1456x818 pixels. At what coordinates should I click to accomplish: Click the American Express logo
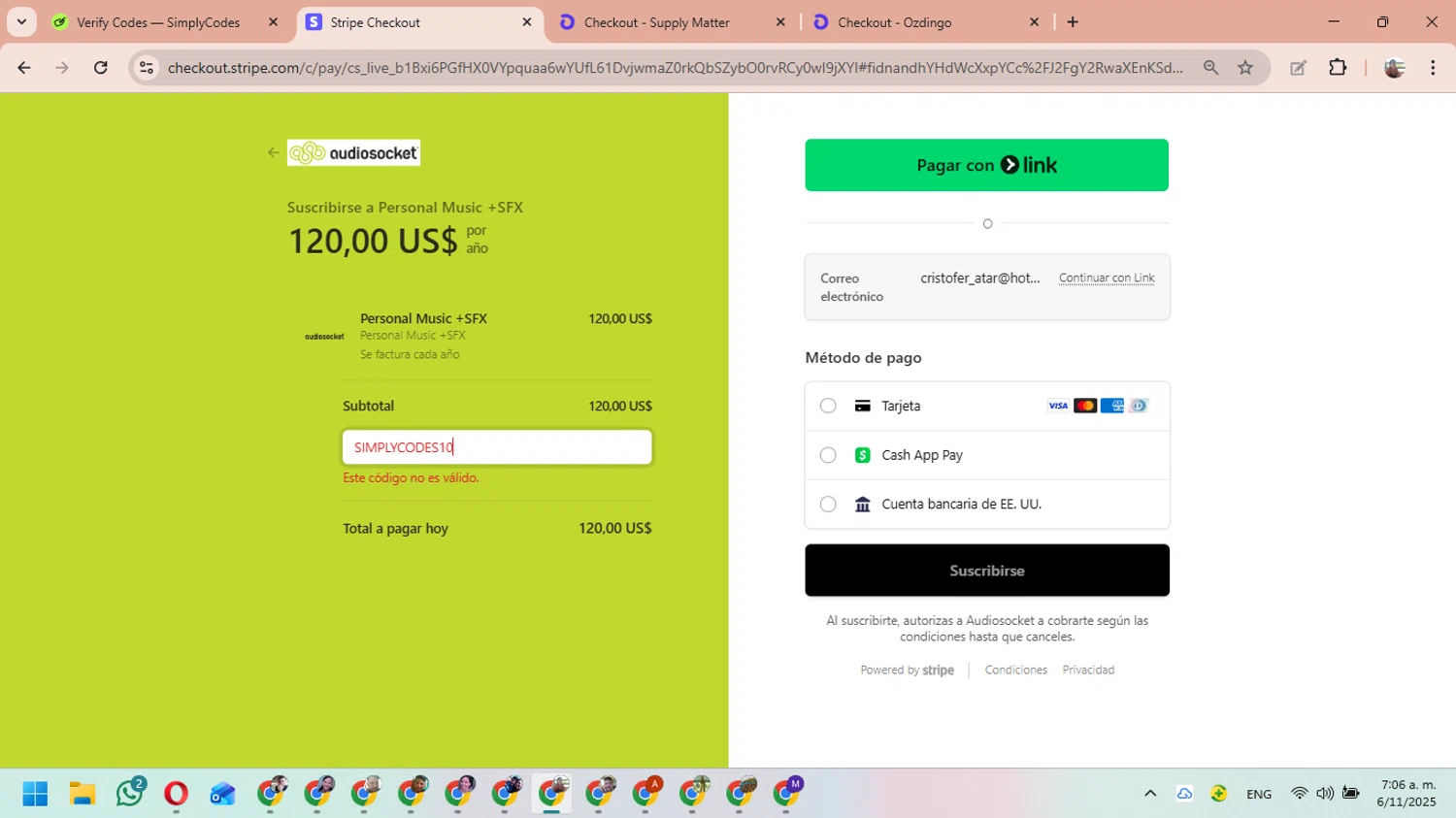tap(1112, 406)
